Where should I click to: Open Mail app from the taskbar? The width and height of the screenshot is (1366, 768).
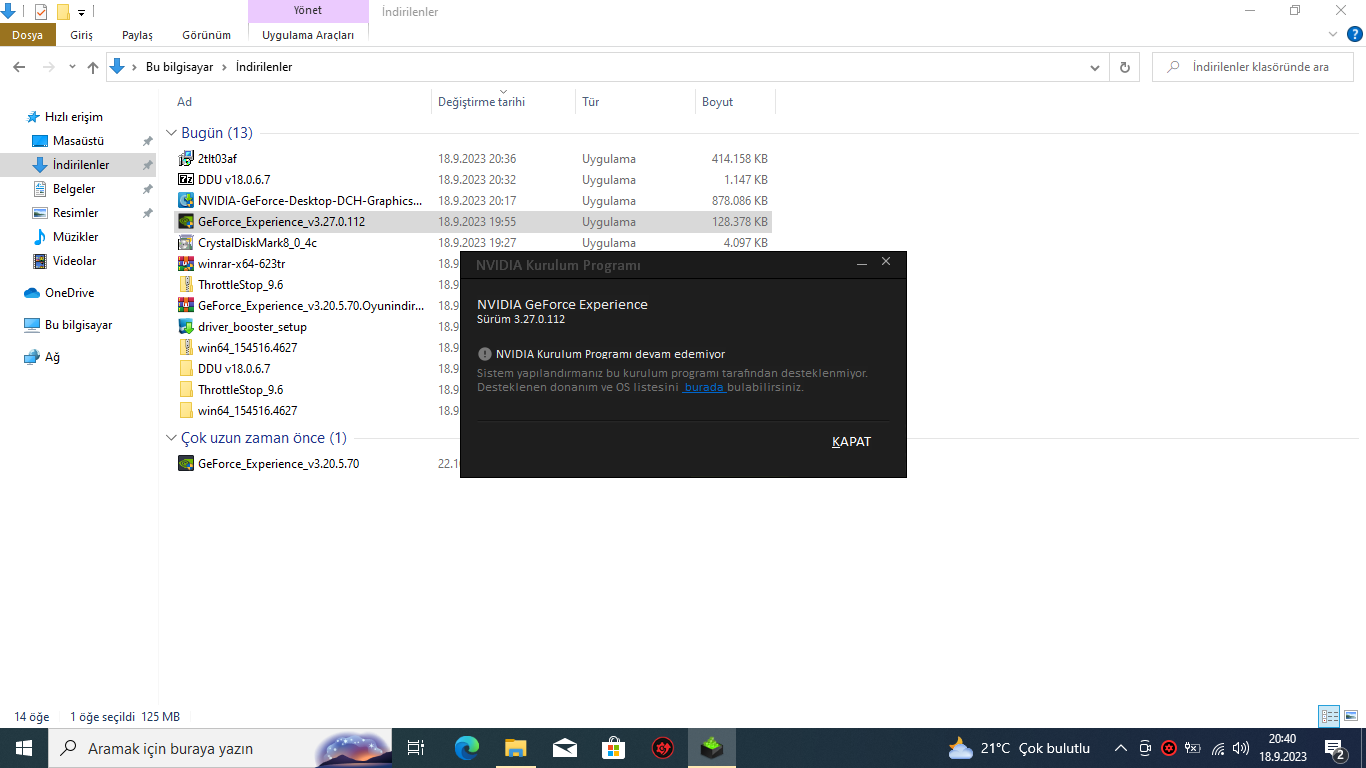564,748
